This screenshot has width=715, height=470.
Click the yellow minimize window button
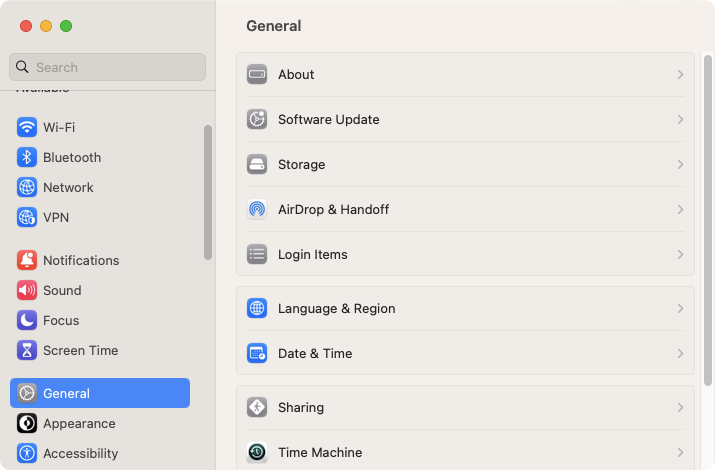[x=46, y=26]
